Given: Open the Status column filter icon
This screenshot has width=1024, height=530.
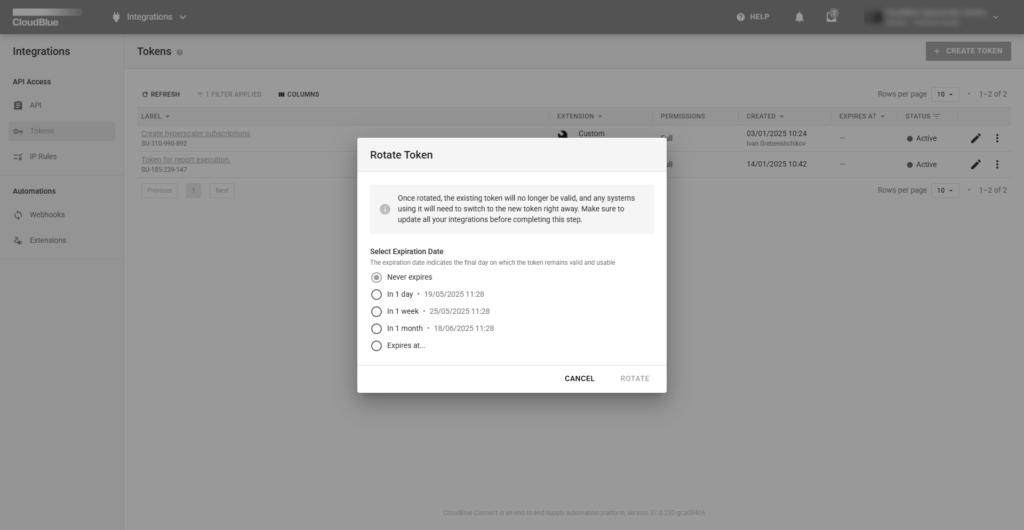Looking at the screenshot, I should pyautogui.click(x=936, y=116).
